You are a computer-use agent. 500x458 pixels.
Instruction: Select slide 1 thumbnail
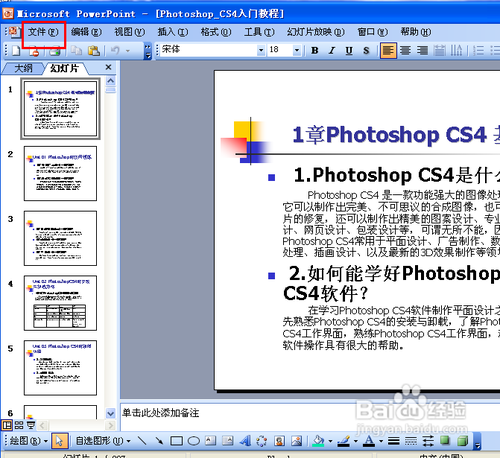pyautogui.click(x=60, y=109)
